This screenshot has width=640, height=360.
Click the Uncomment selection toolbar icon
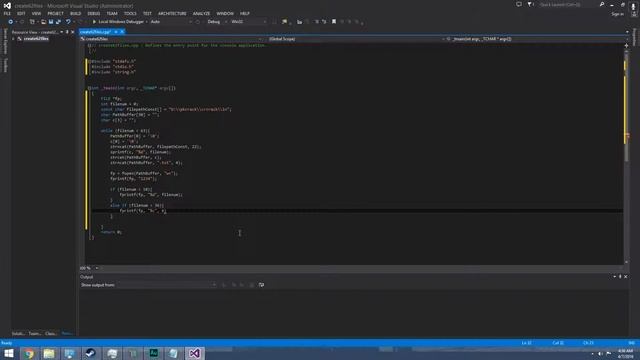coord(324,22)
